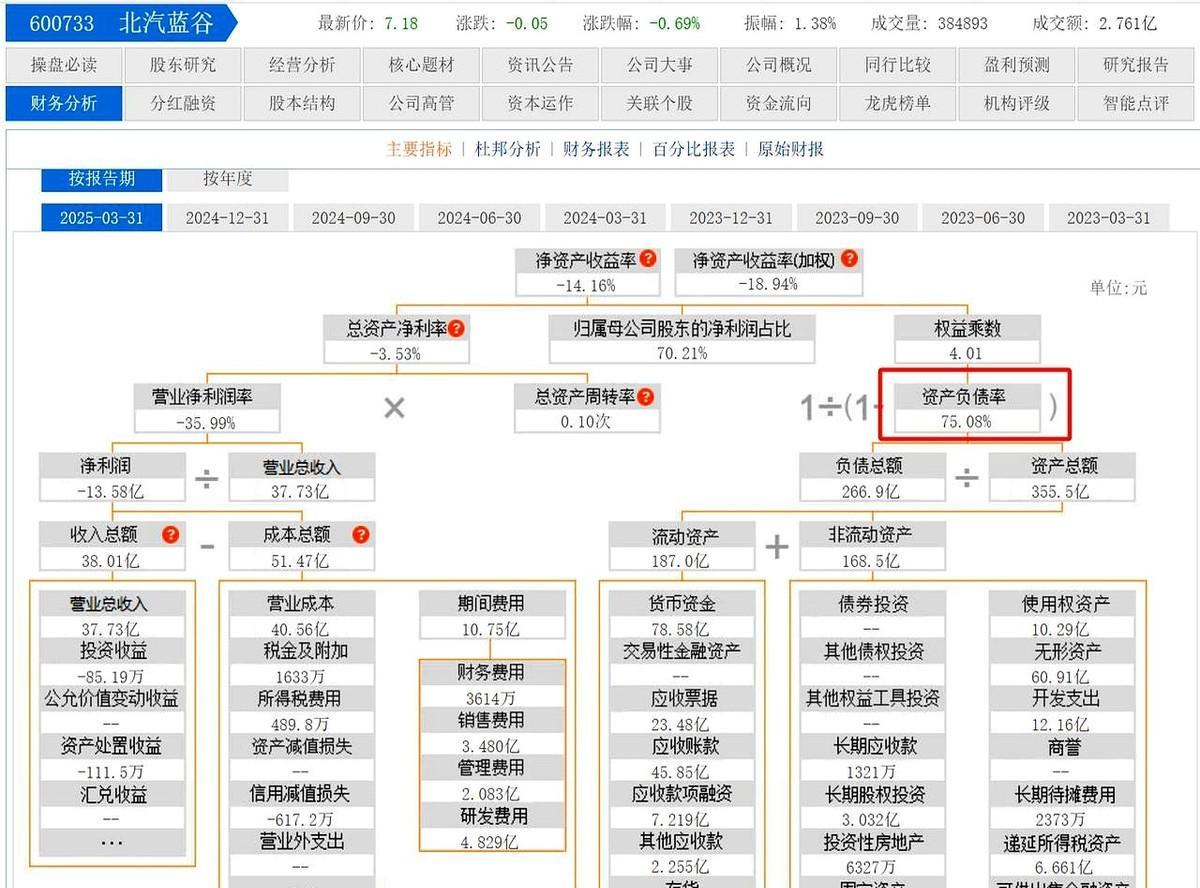Click the 权益乘数 node showing 4.01
This screenshot has width=1200, height=888.
coord(967,340)
